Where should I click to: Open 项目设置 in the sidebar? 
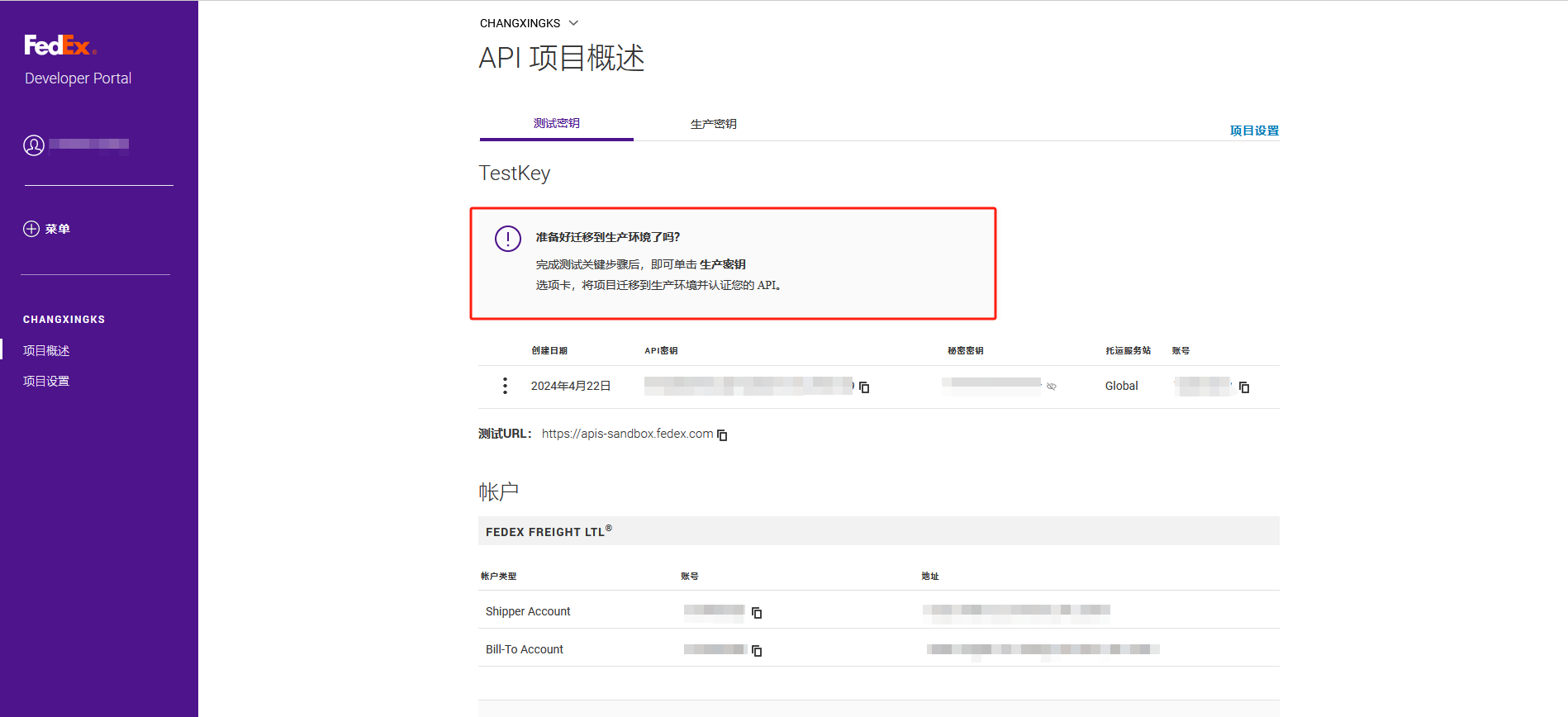pos(46,382)
